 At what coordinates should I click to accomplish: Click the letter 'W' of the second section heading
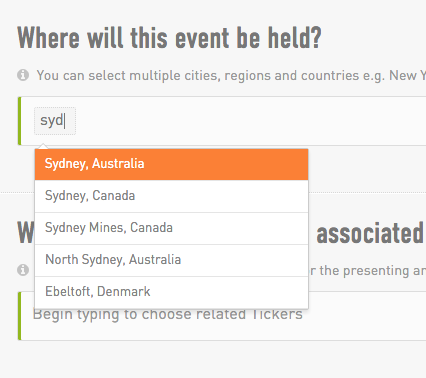pos(26,233)
